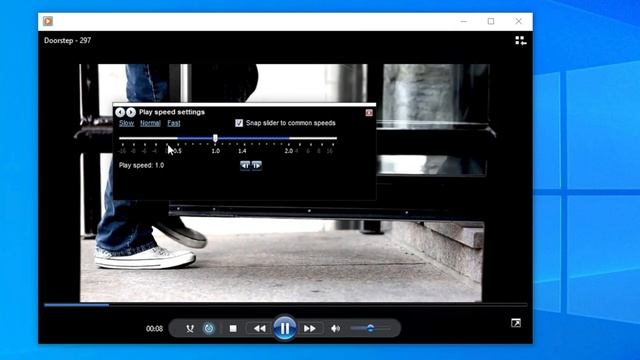This screenshot has width=640, height=360.
Task: Close the Media Player window
Action: [x=518, y=21]
